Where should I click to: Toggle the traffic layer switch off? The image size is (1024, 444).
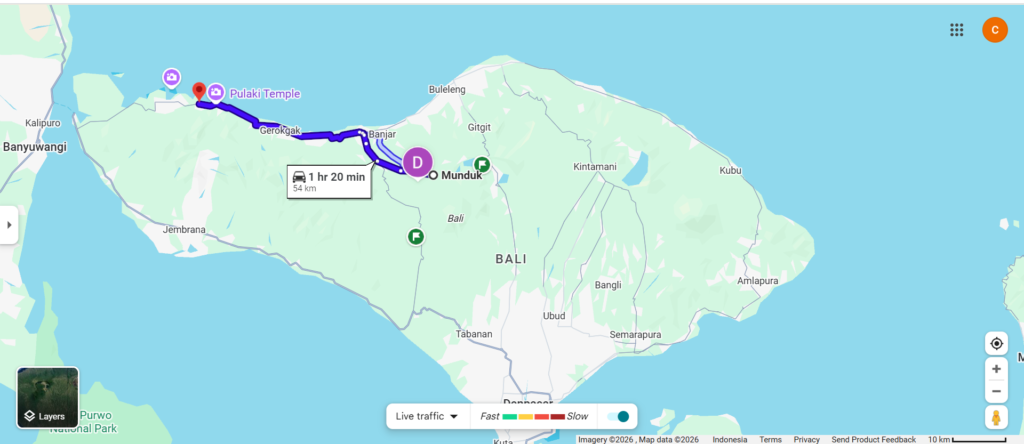[x=617, y=416]
